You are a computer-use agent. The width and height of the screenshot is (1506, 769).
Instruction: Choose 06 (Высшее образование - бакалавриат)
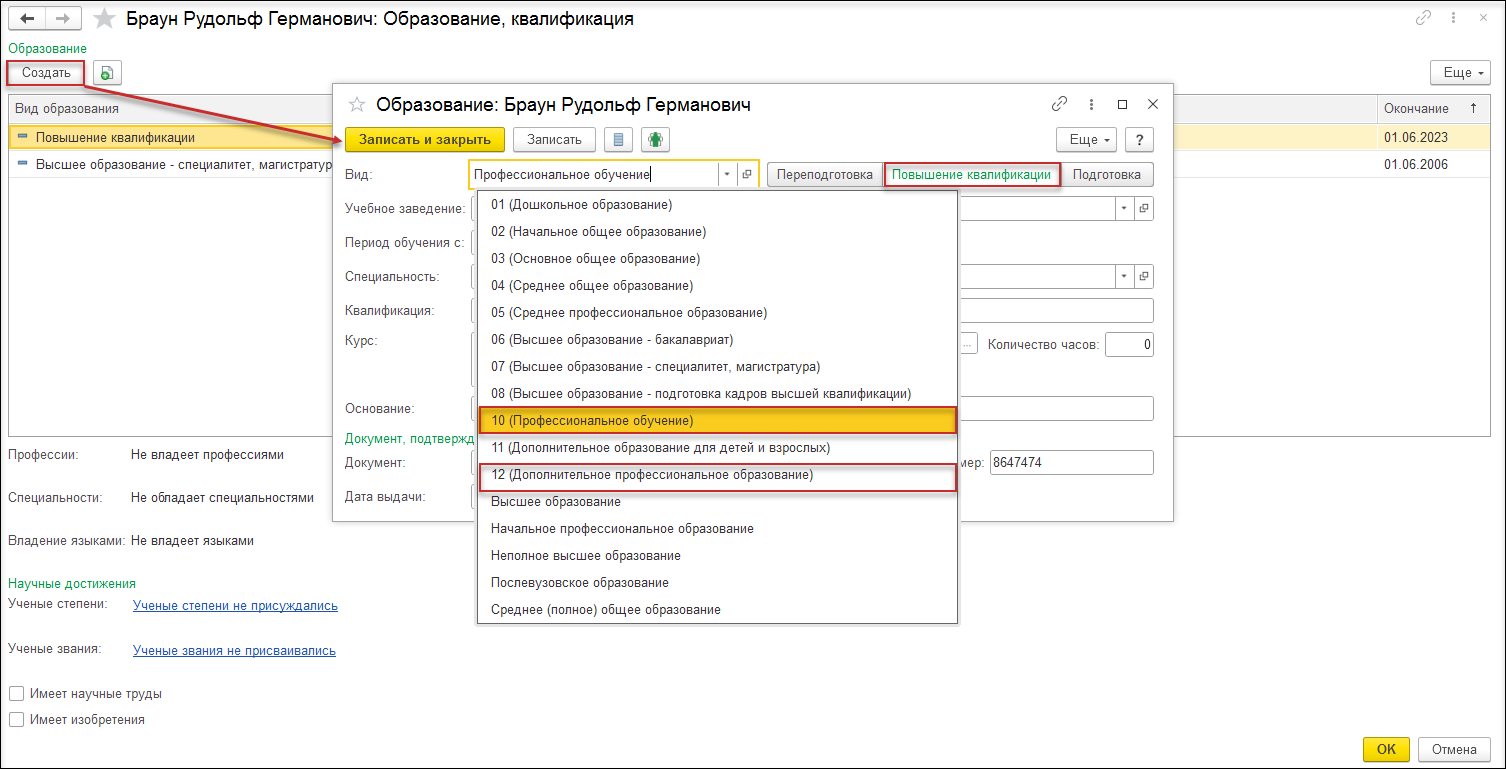(717, 339)
